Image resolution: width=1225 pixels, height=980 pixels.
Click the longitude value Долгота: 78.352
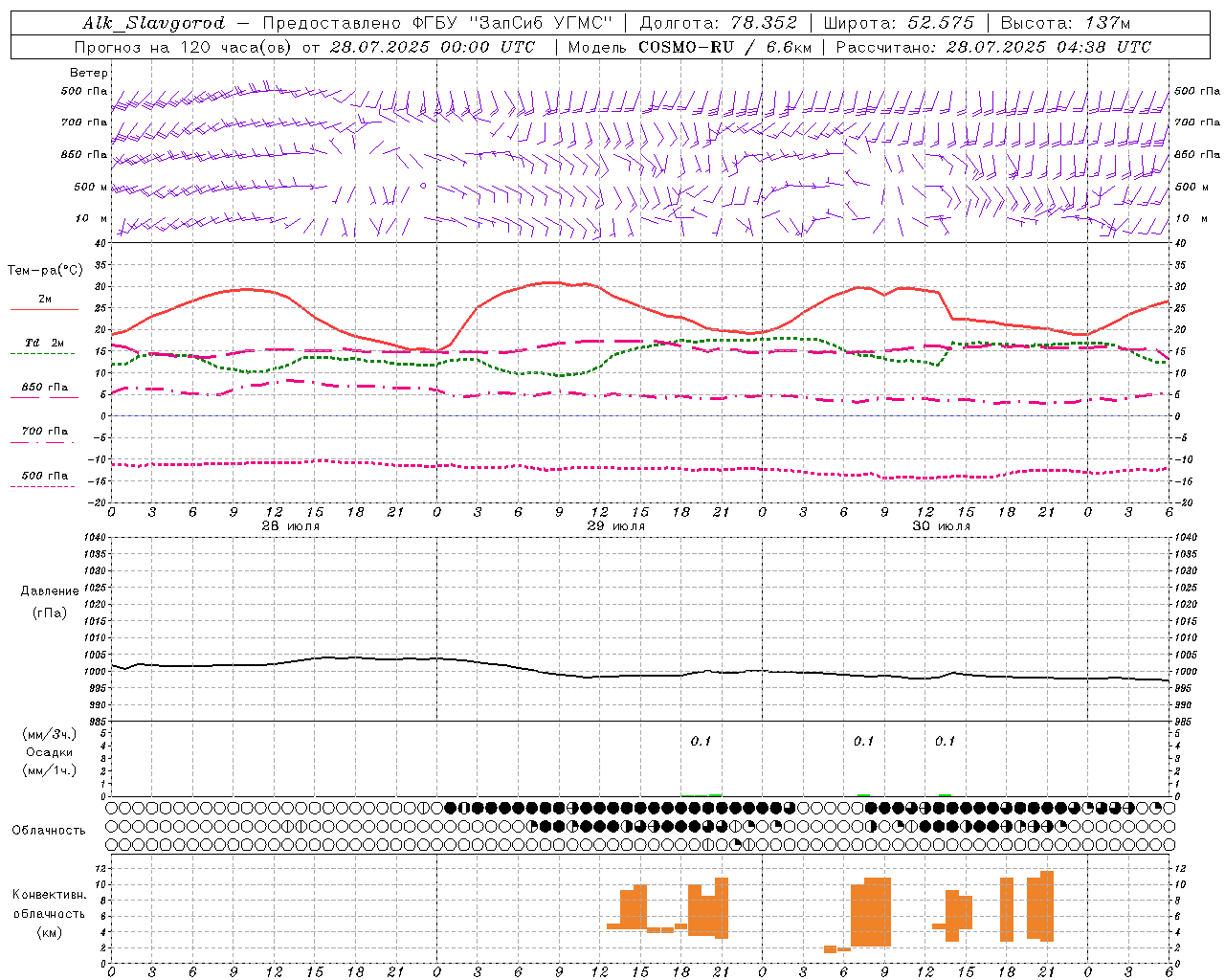[718, 23]
